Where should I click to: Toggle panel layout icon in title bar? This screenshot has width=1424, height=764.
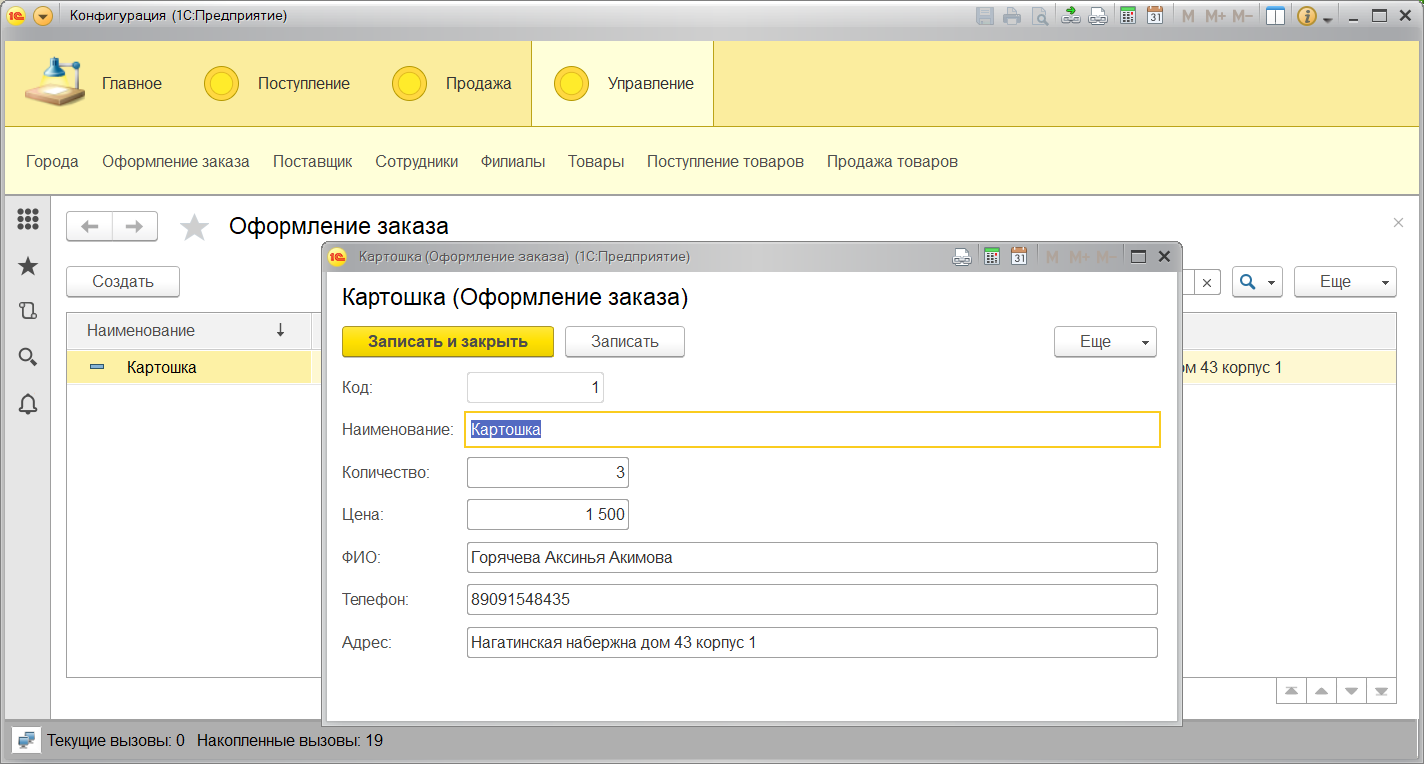(x=1274, y=16)
